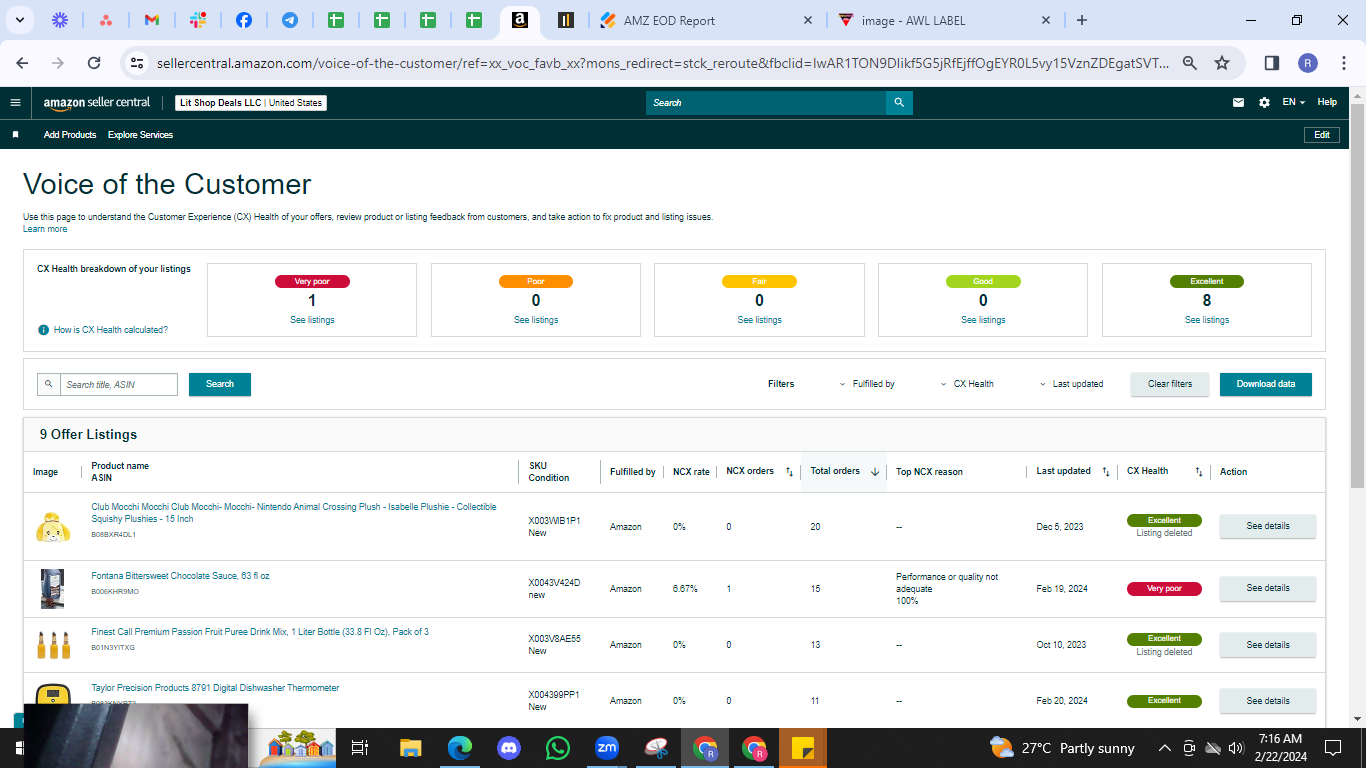
Task: See details for Finest Call Passion Fruit Puree
Action: click(1268, 645)
